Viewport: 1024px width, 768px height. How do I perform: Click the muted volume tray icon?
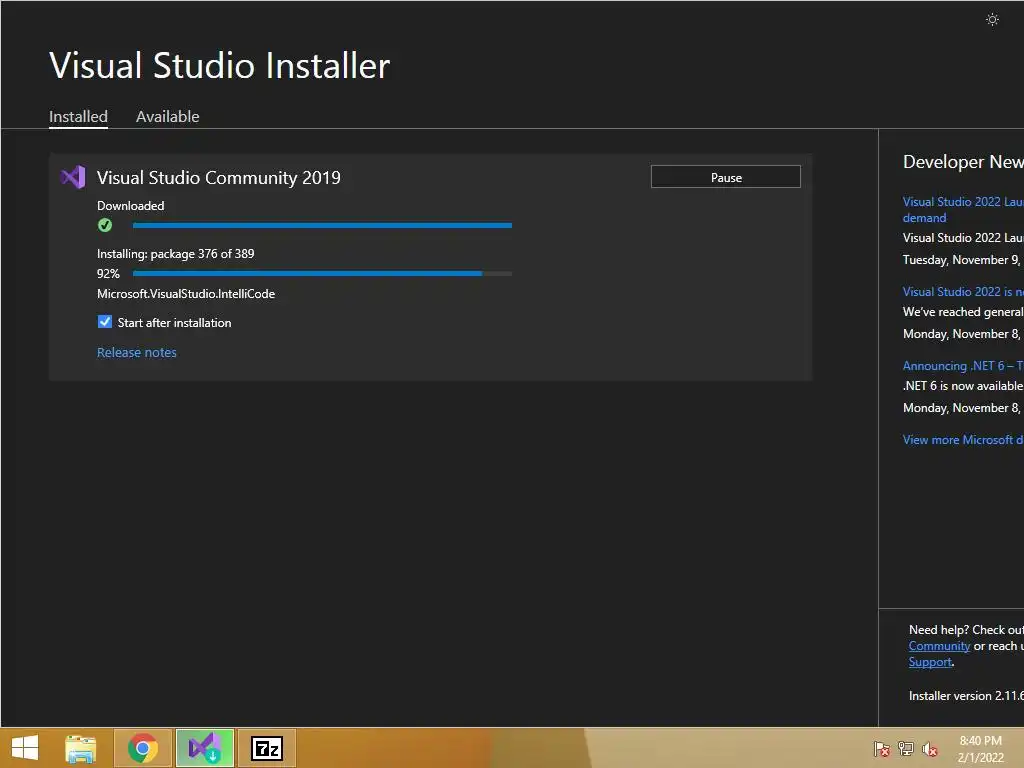point(930,748)
